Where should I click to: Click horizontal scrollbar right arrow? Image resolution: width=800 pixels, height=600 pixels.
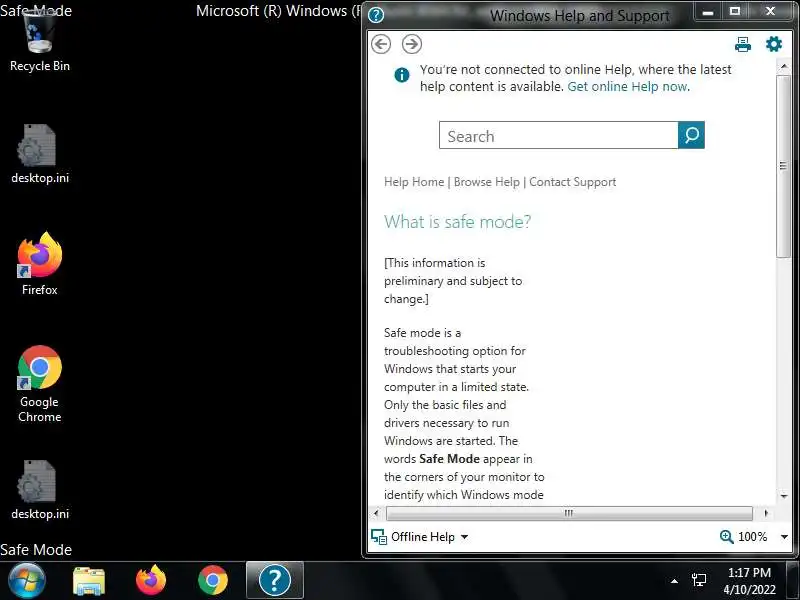pyautogui.click(x=766, y=513)
